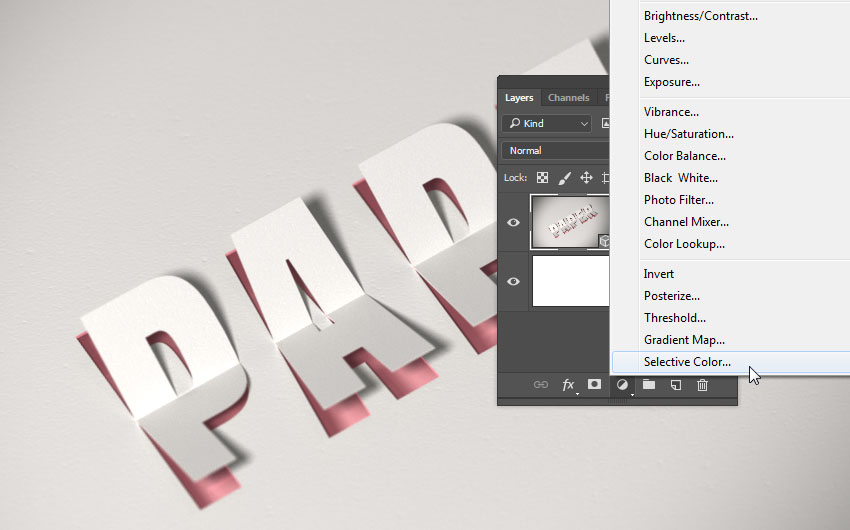The height and width of the screenshot is (530, 850).
Task: Add a layer mask
Action: click(595, 384)
